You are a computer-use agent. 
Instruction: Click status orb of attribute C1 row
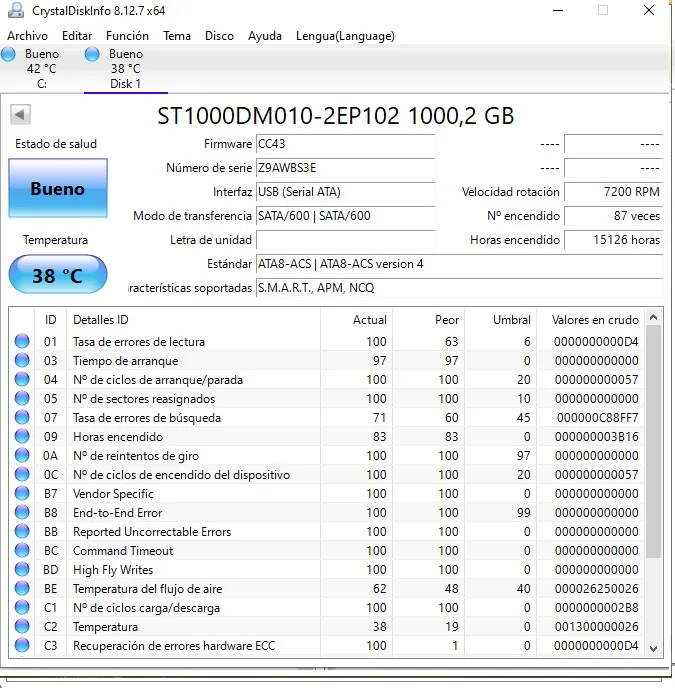pyautogui.click(x=22, y=607)
